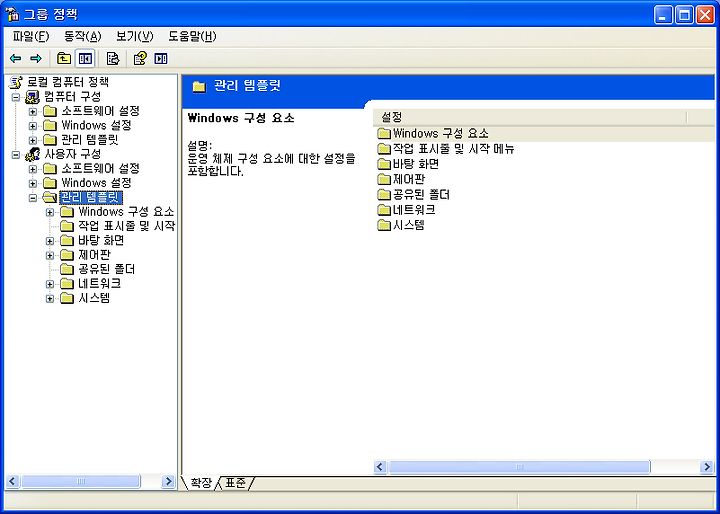Open the 동작(A) menu
Screen dimensions: 720x514
(x=83, y=36)
